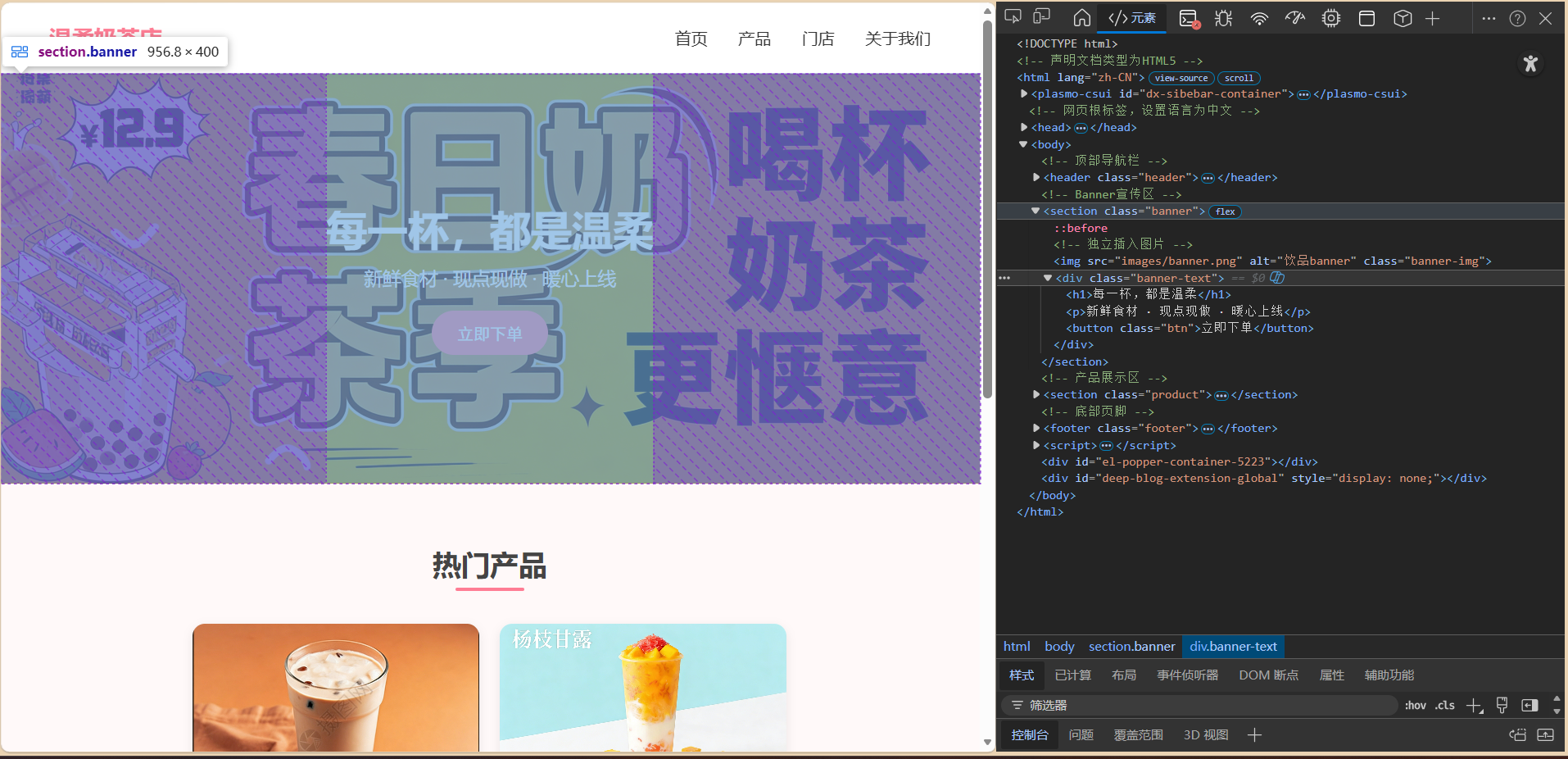Open the 事件侦听器 tab
The image size is (1568, 759).
point(1187,675)
